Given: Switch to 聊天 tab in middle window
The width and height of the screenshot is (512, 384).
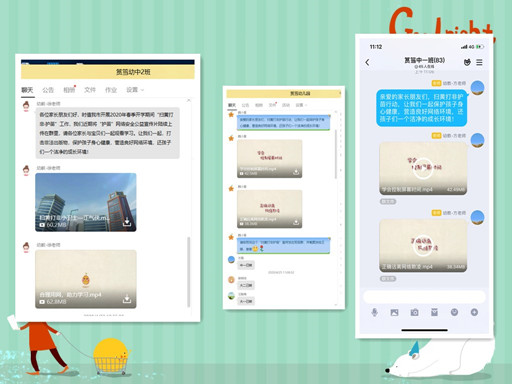Looking at the screenshot, I should point(232,105).
